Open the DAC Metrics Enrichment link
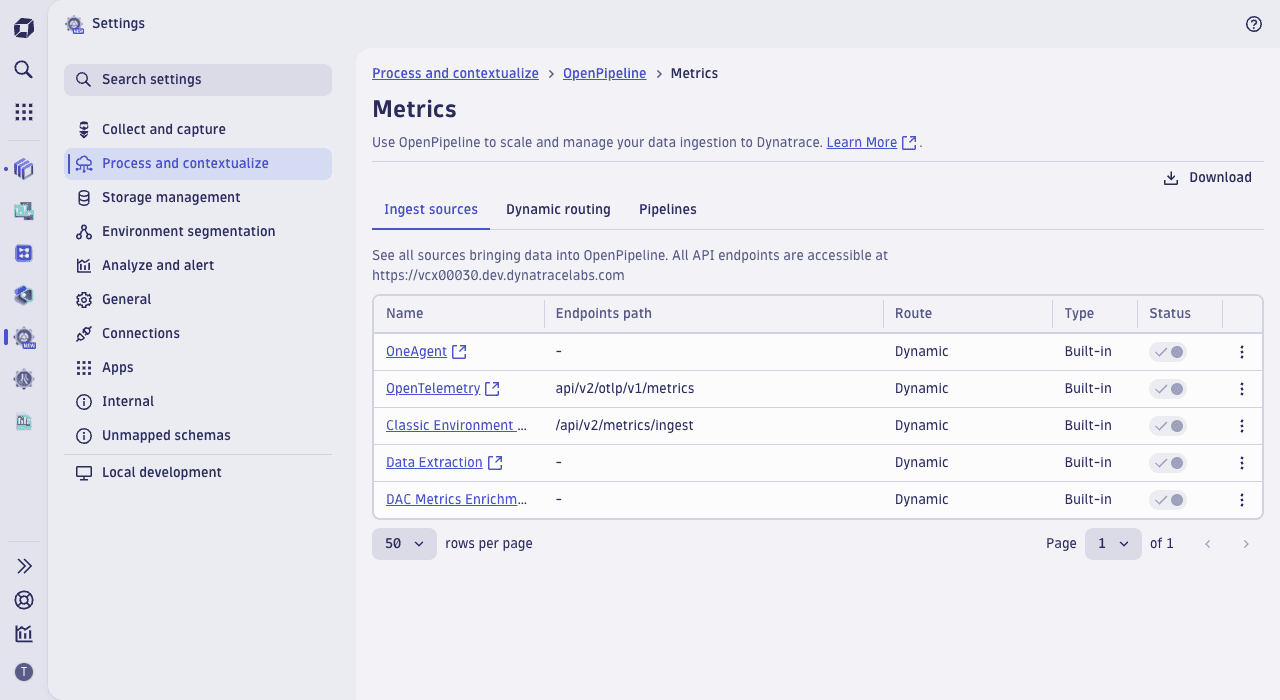The image size is (1280, 700). click(456, 499)
